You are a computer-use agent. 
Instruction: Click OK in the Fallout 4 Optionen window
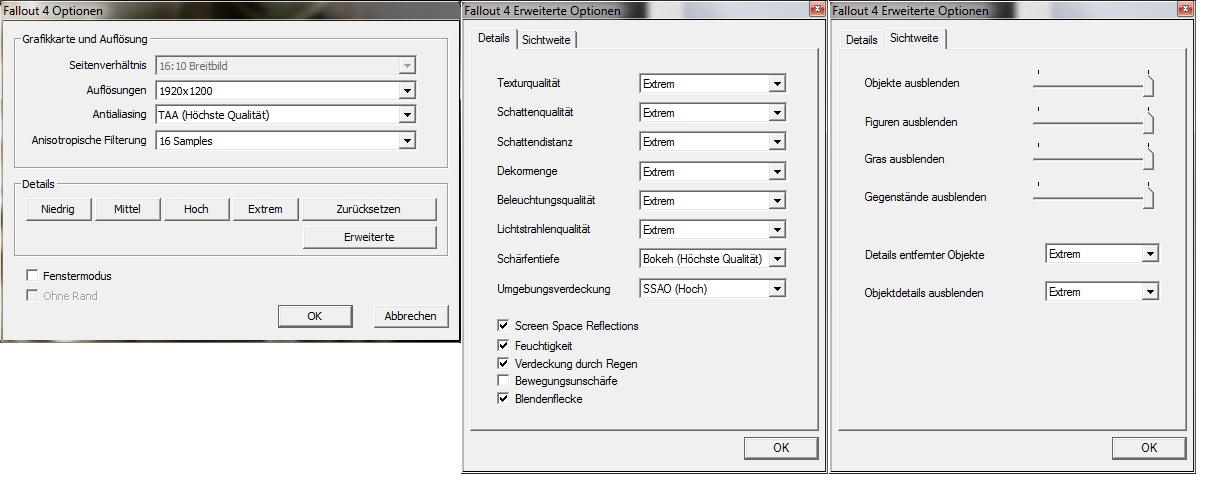coord(314,316)
